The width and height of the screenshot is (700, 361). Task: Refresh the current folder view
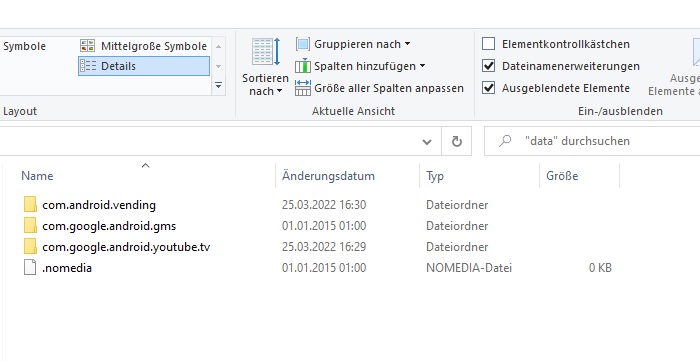point(456,142)
